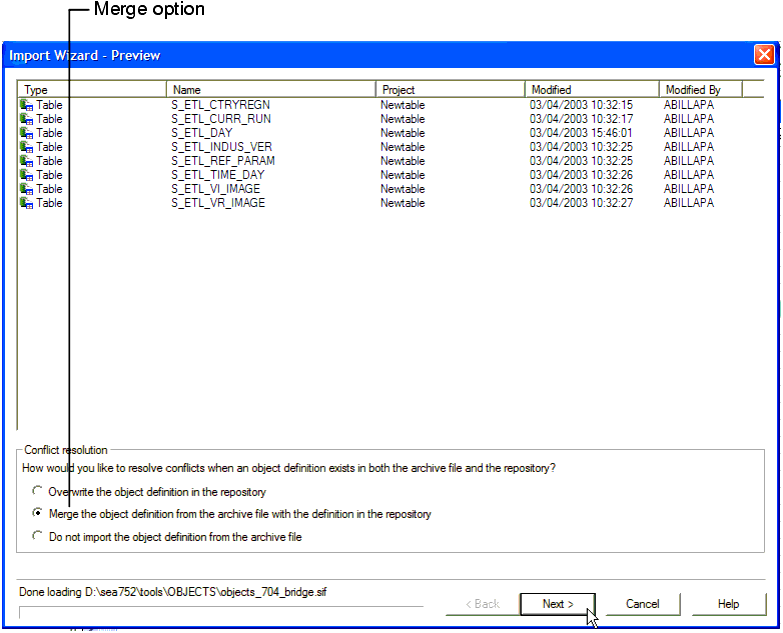Image resolution: width=783 pixels, height=633 pixels.
Task: Click table icon for S_ETL_CTRYREGN row
Action: (x=26, y=105)
